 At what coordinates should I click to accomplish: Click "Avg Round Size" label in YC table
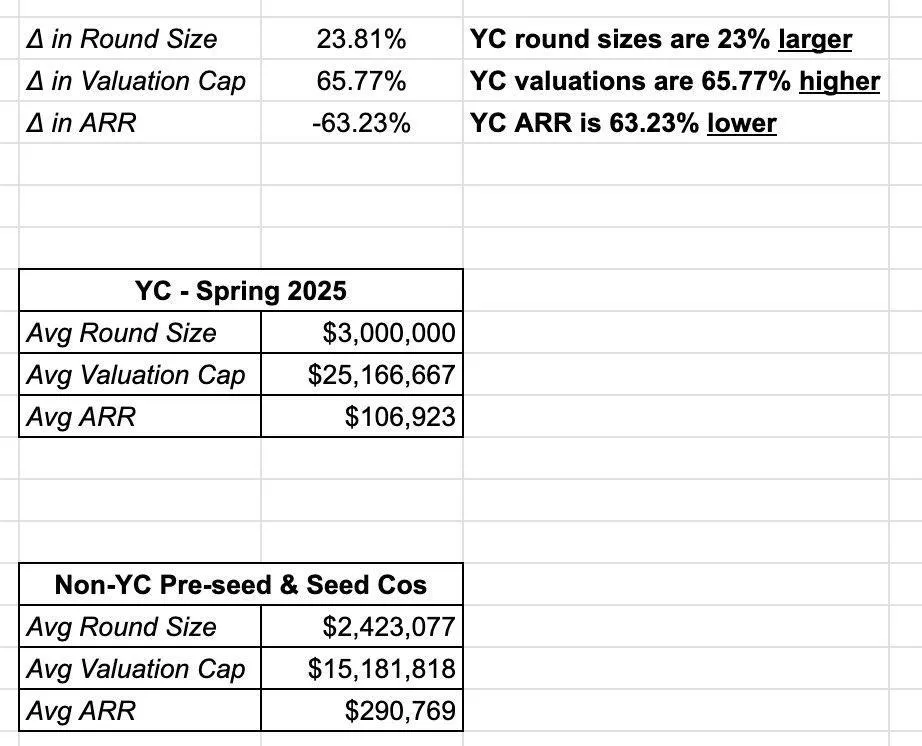point(121,333)
